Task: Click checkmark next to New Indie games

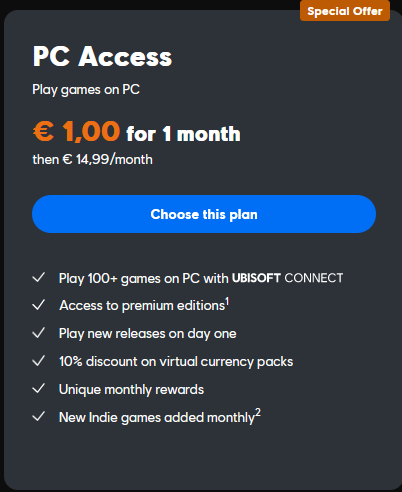Action: (x=39, y=416)
